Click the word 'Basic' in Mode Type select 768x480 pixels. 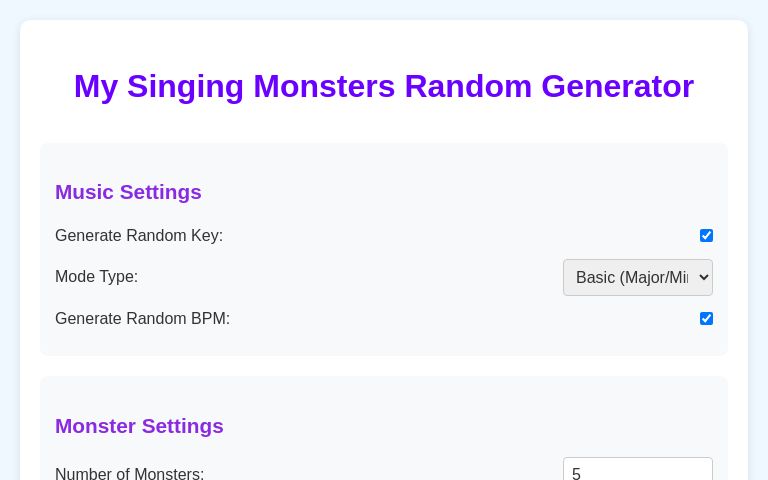click(596, 278)
